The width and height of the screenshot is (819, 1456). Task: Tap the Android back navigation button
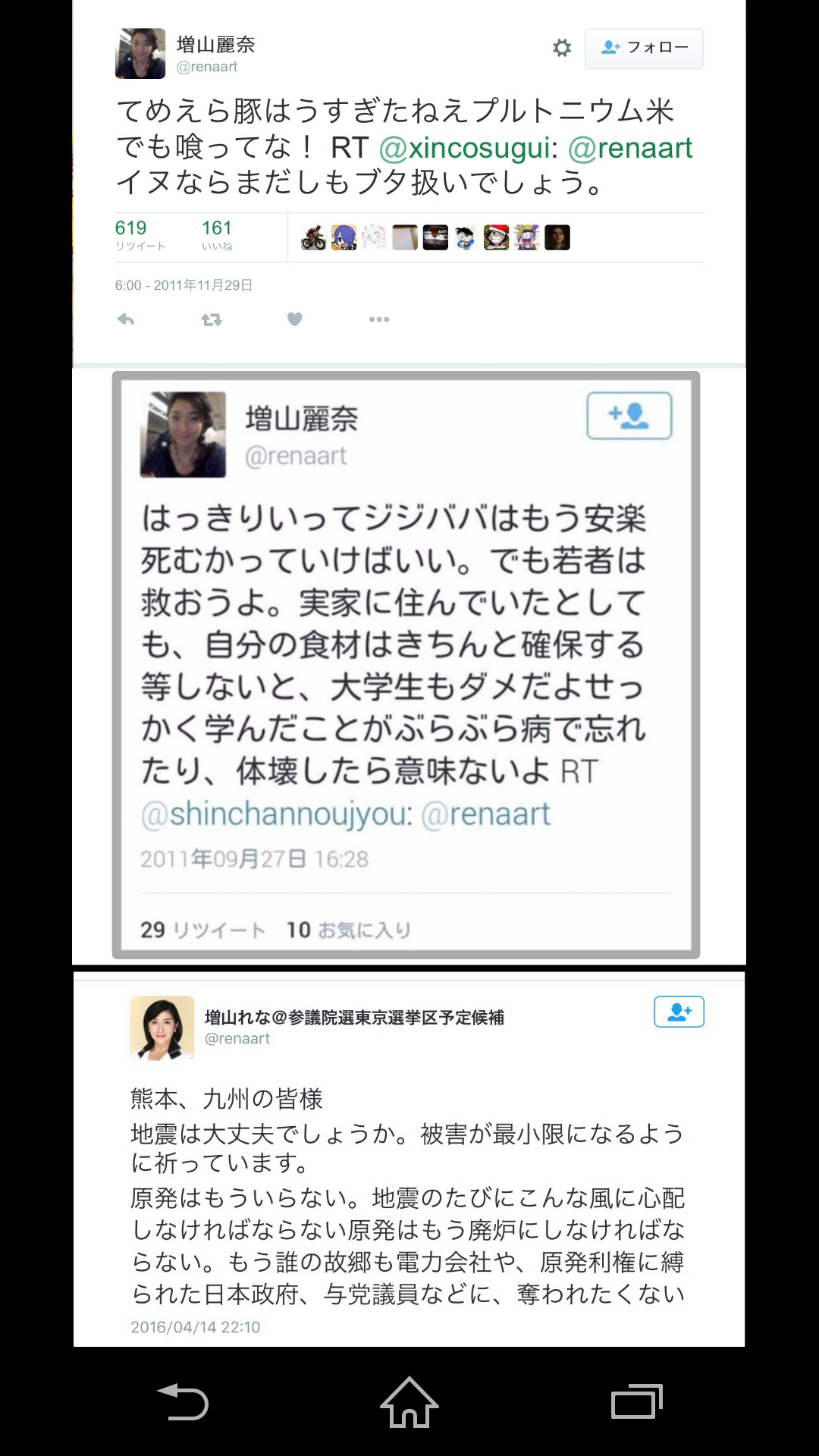(182, 1401)
